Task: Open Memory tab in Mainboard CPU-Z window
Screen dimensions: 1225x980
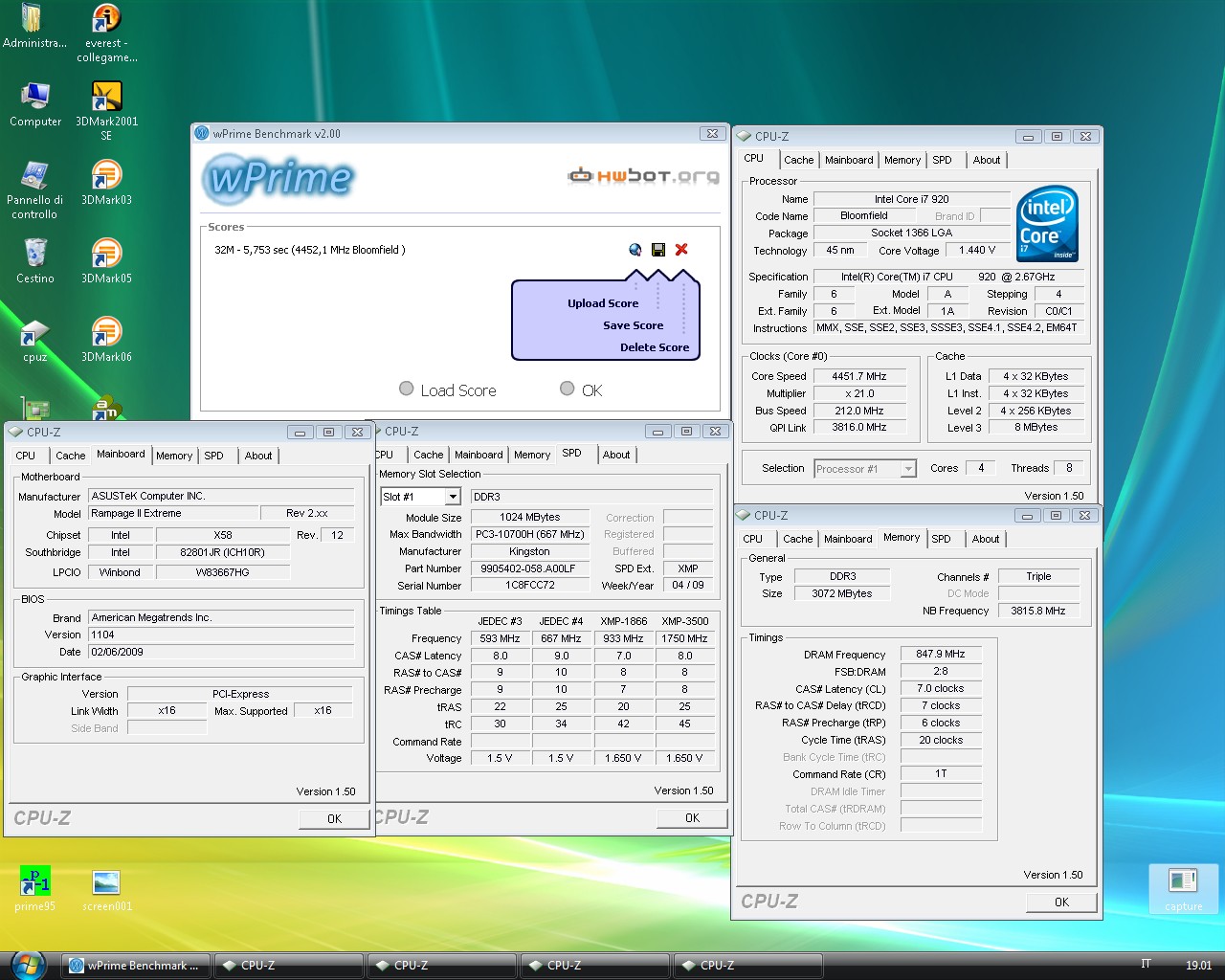Action: click(174, 456)
